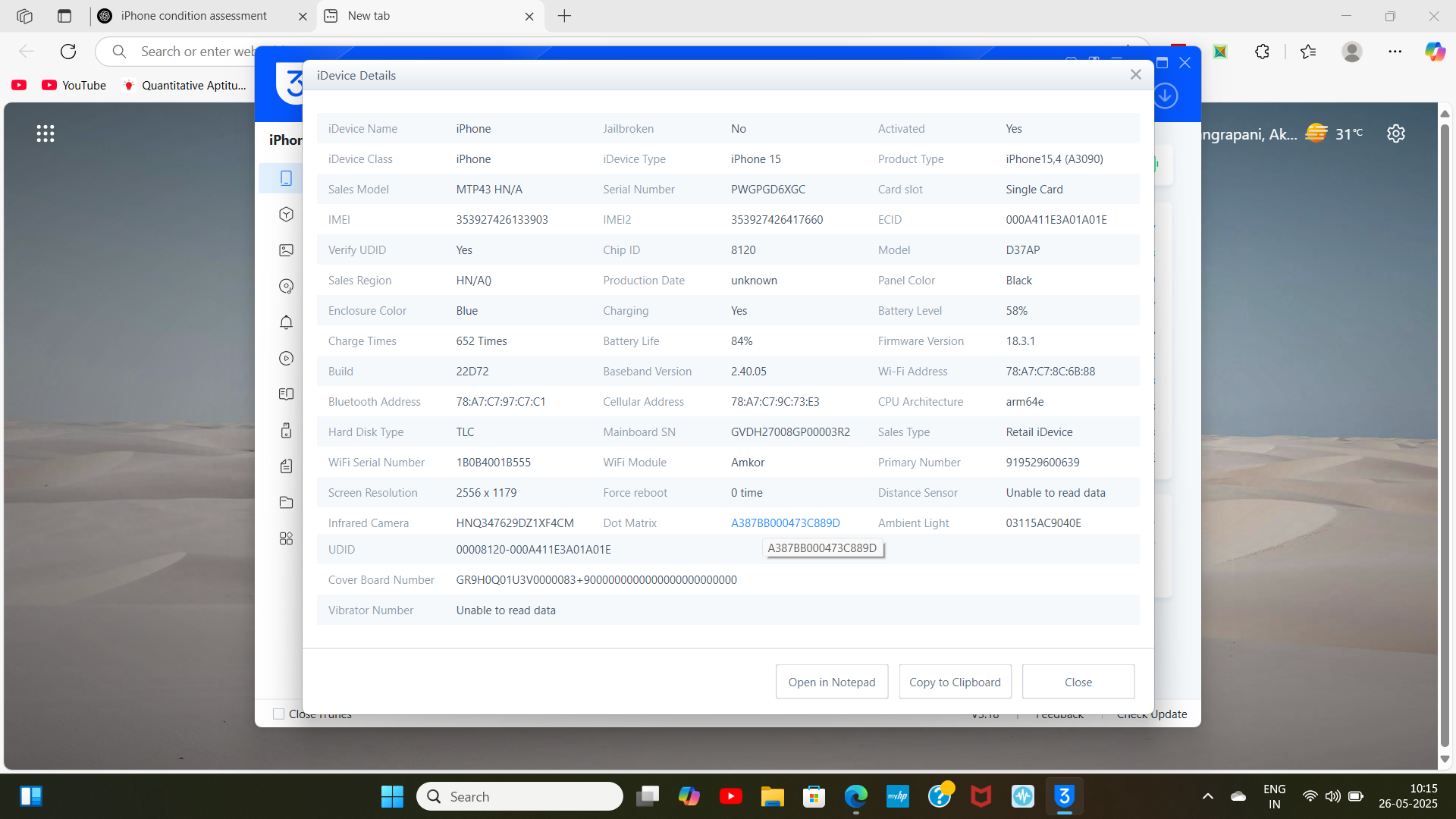
Task: Close the iPhone condition assessment tab
Action: 303,16
